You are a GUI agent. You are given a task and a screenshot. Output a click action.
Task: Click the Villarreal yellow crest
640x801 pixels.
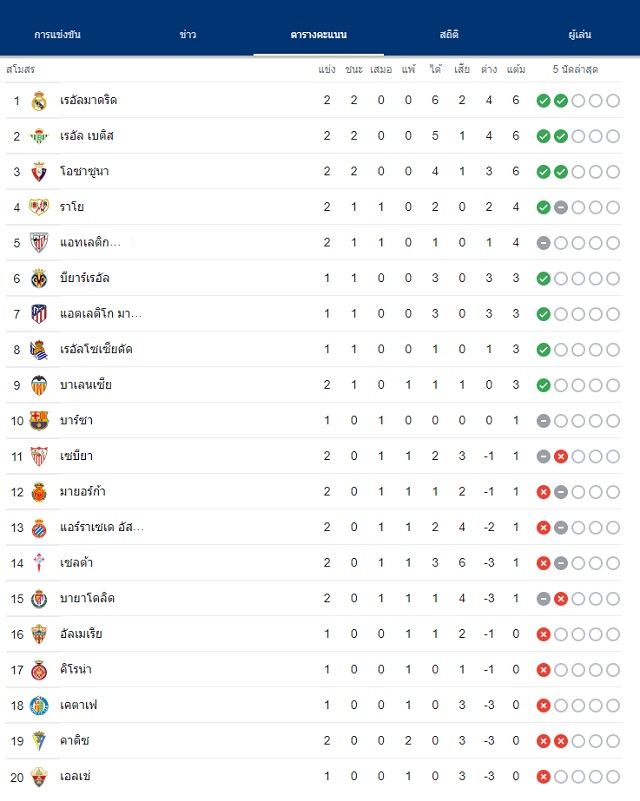(x=39, y=278)
